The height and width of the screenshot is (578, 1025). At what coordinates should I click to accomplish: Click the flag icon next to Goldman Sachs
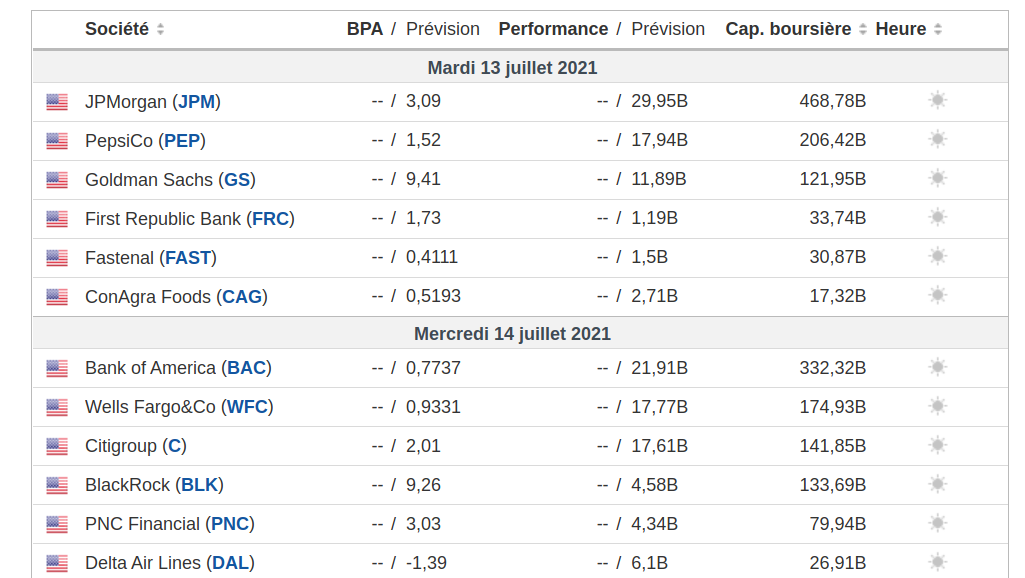tap(57, 180)
